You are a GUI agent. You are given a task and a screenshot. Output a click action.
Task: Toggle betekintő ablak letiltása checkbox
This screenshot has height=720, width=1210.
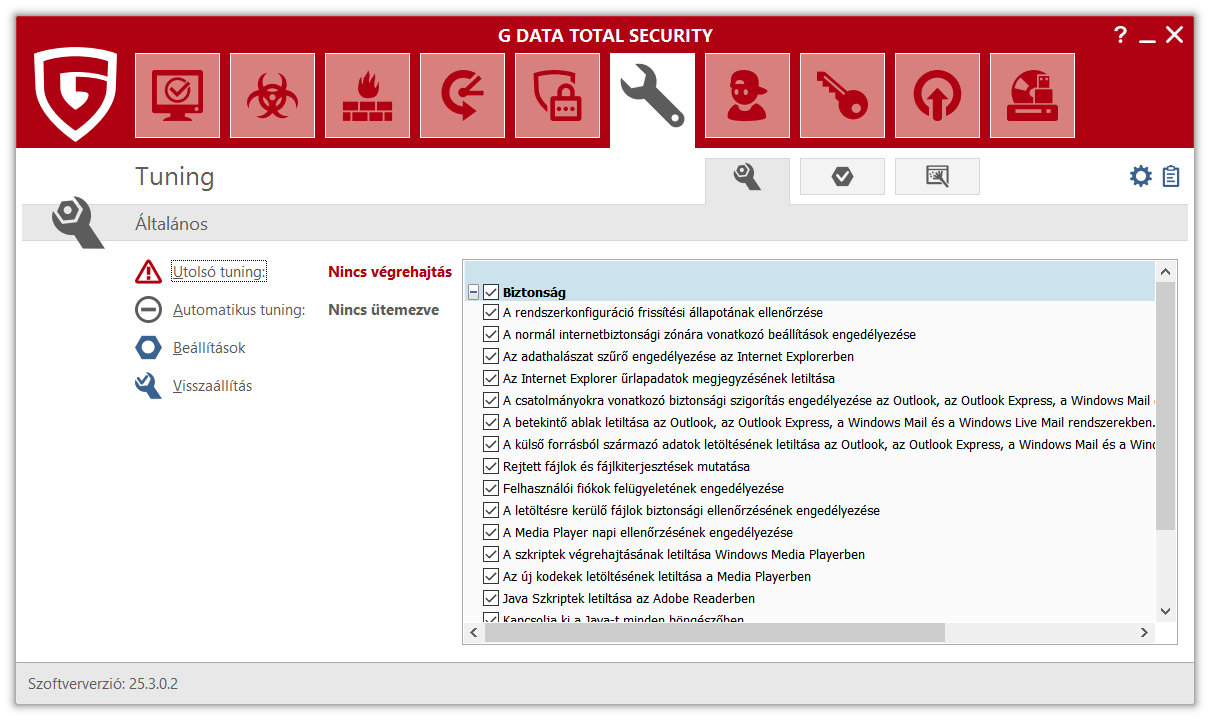(491, 423)
